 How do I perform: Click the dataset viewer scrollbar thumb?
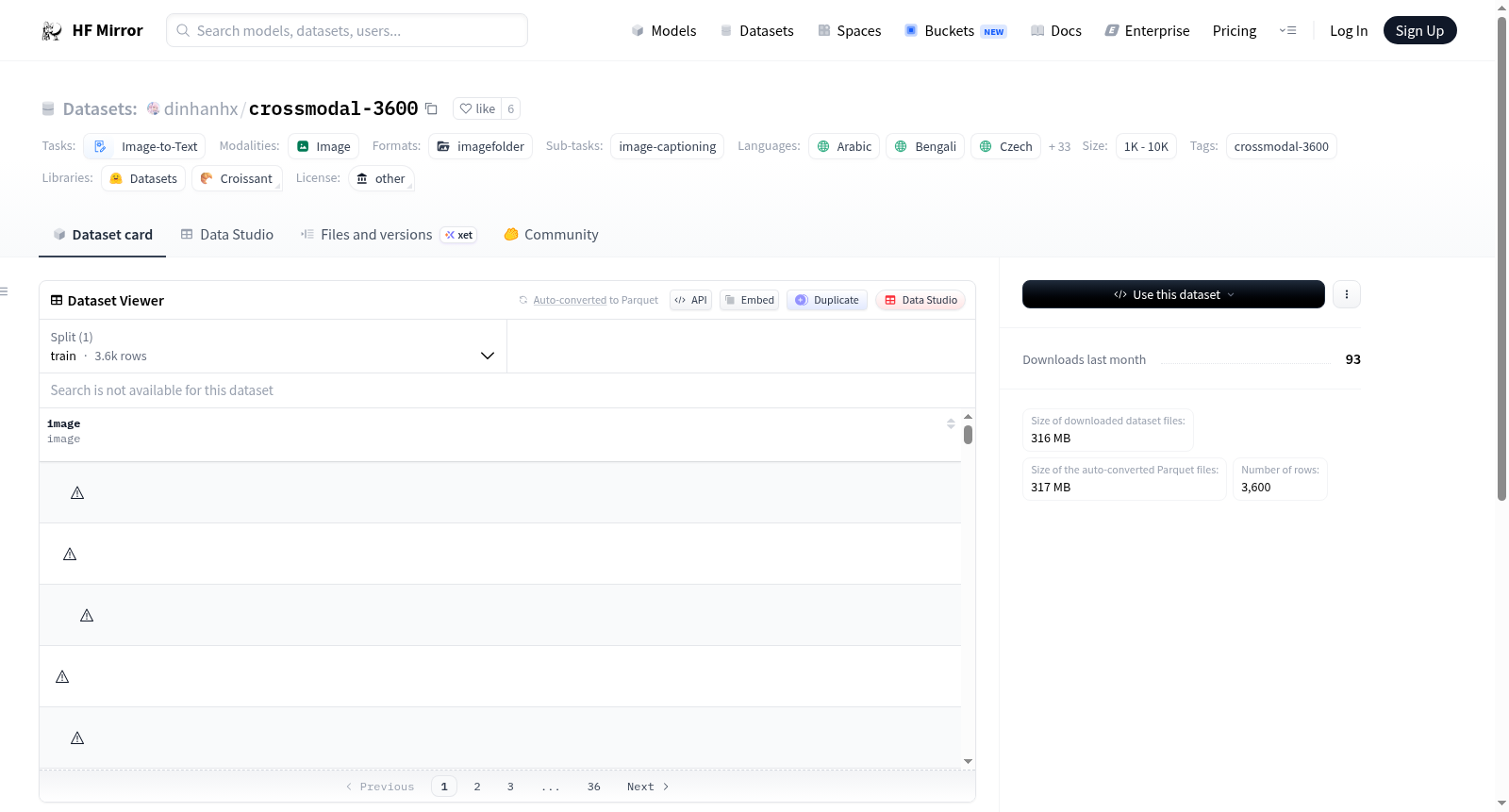pos(968,435)
